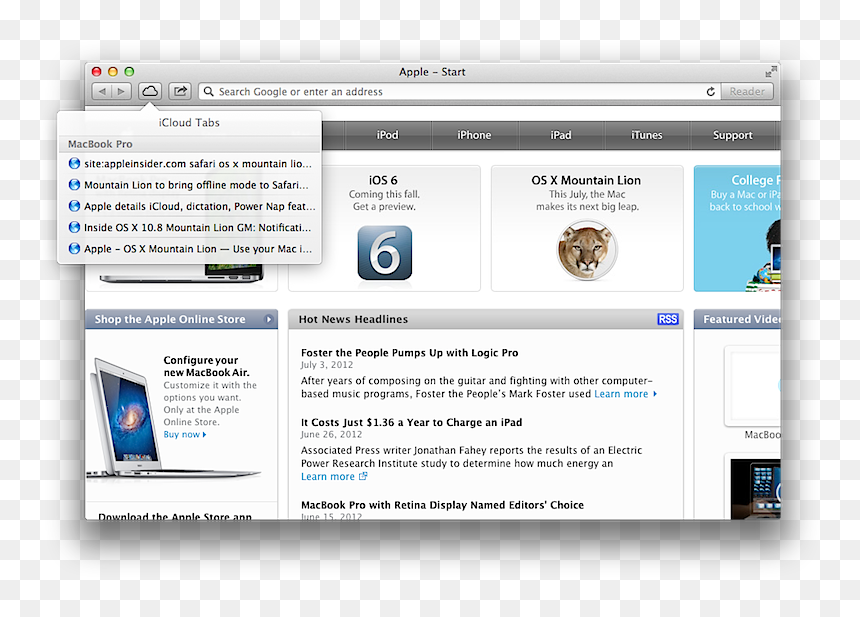This screenshot has height=617, width=860.
Task: Click Buy now link for MacBook Air
Action: [185, 434]
